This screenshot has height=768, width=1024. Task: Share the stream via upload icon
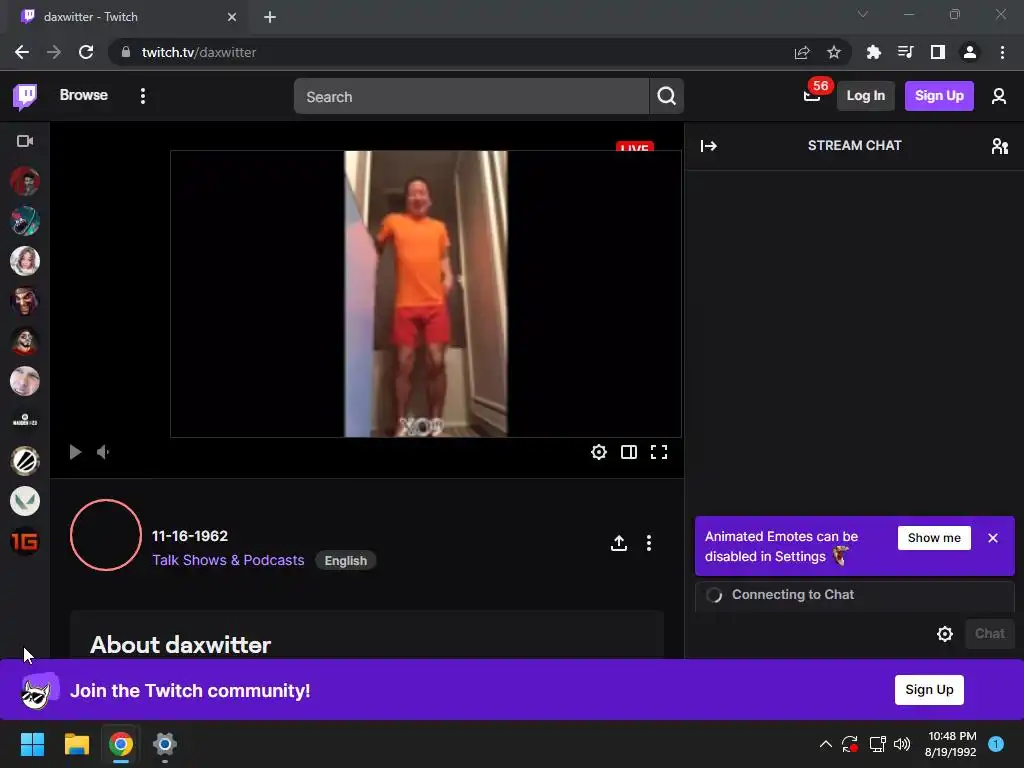pos(618,543)
